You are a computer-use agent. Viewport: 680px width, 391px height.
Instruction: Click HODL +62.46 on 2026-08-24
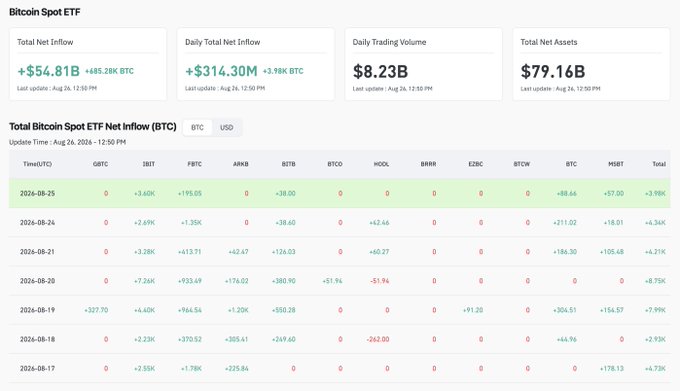coord(379,222)
